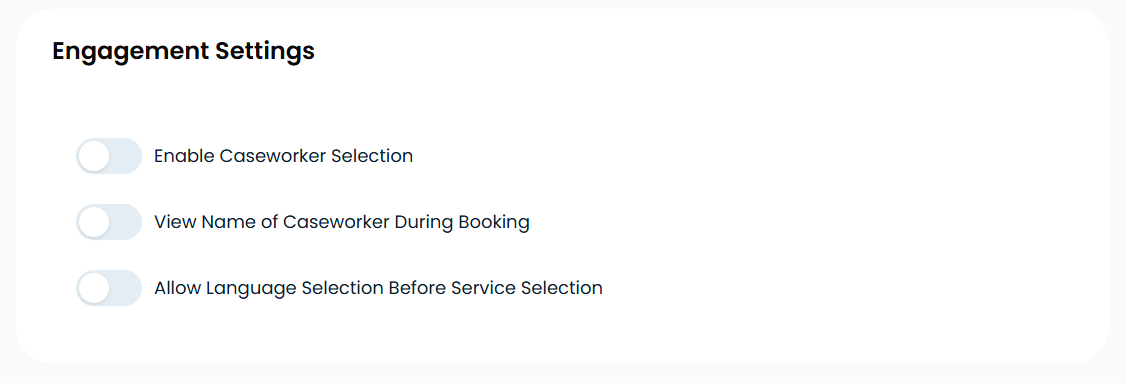1126x383 pixels.
Task: Click the white knob of Caseworker Selection switch
Action: [93, 156]
